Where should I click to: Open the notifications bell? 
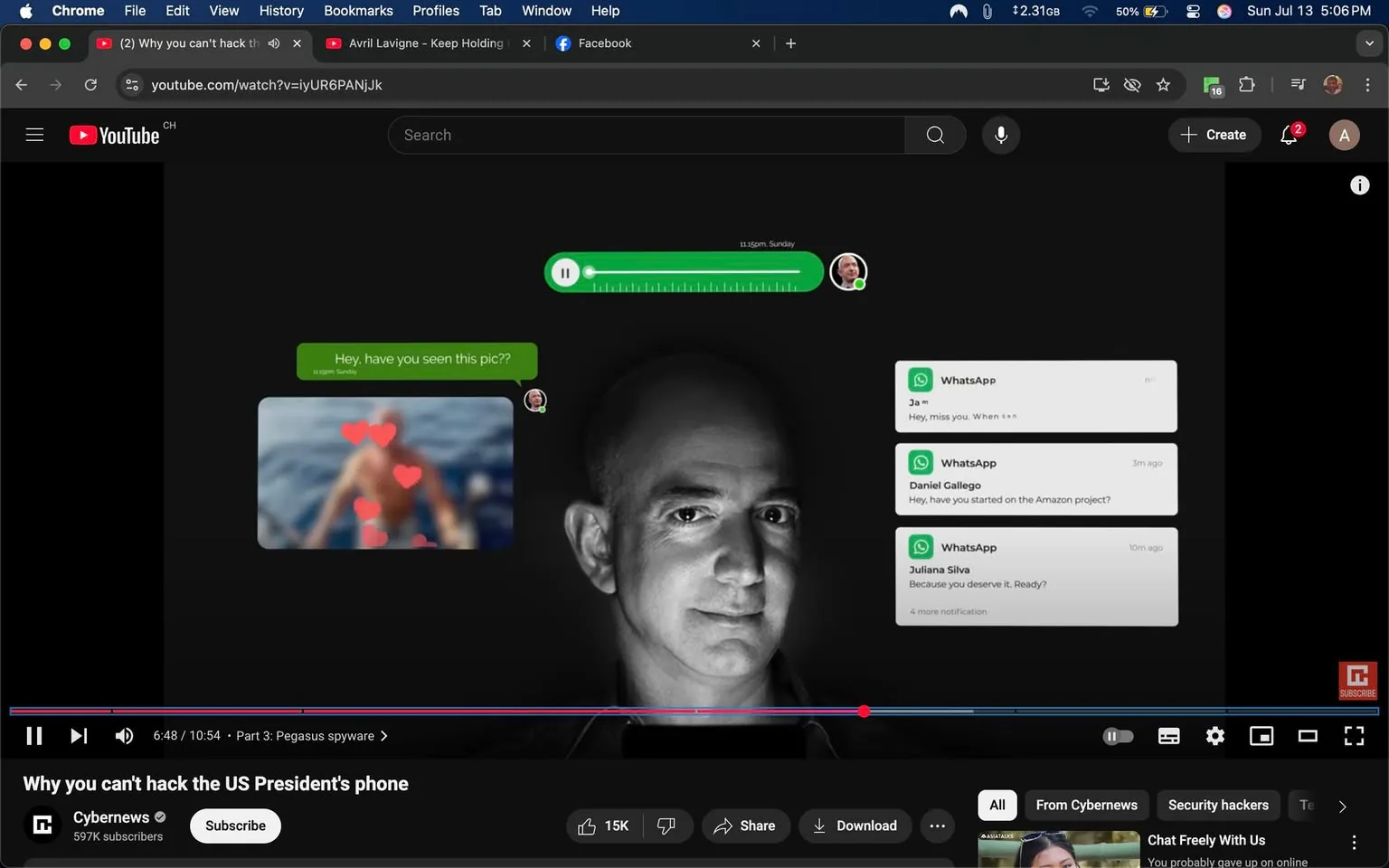1288,134
